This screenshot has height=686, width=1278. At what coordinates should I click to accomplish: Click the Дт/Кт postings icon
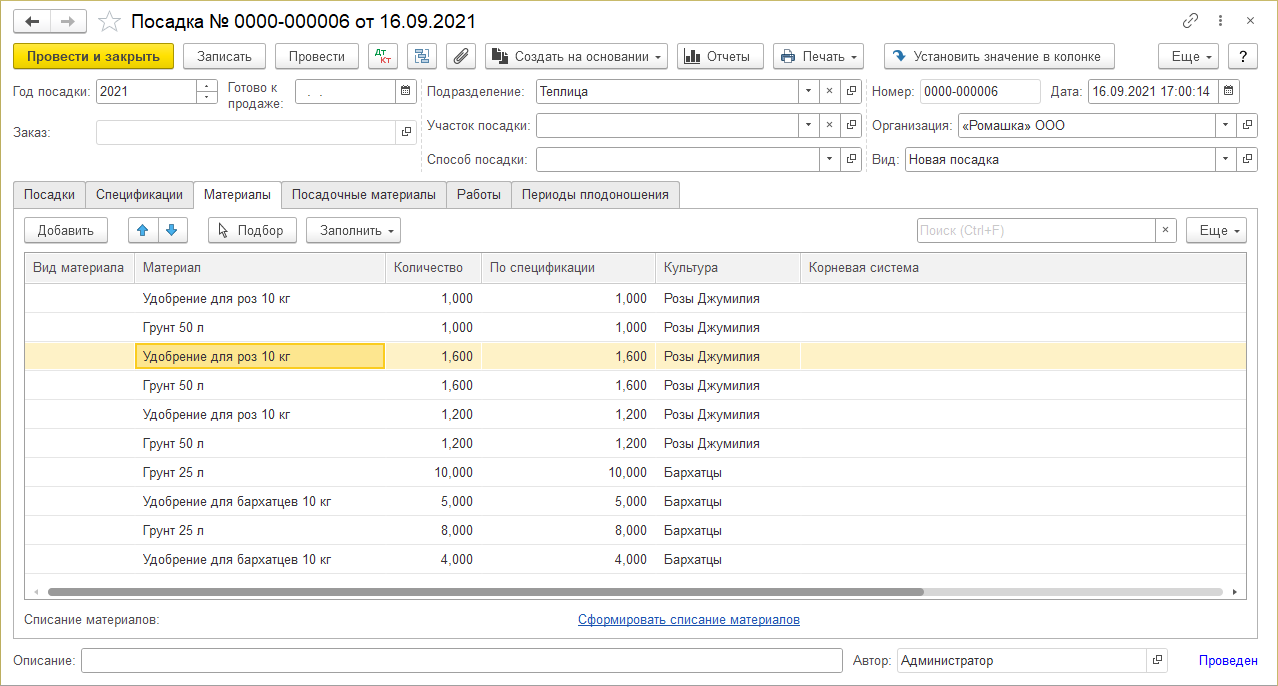pos(383,57)
